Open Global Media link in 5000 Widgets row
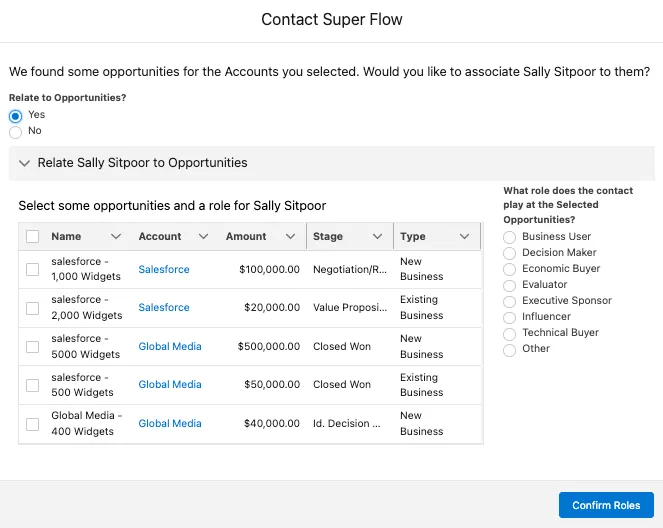Screen dimensions: 663x528 pos(170,346)
